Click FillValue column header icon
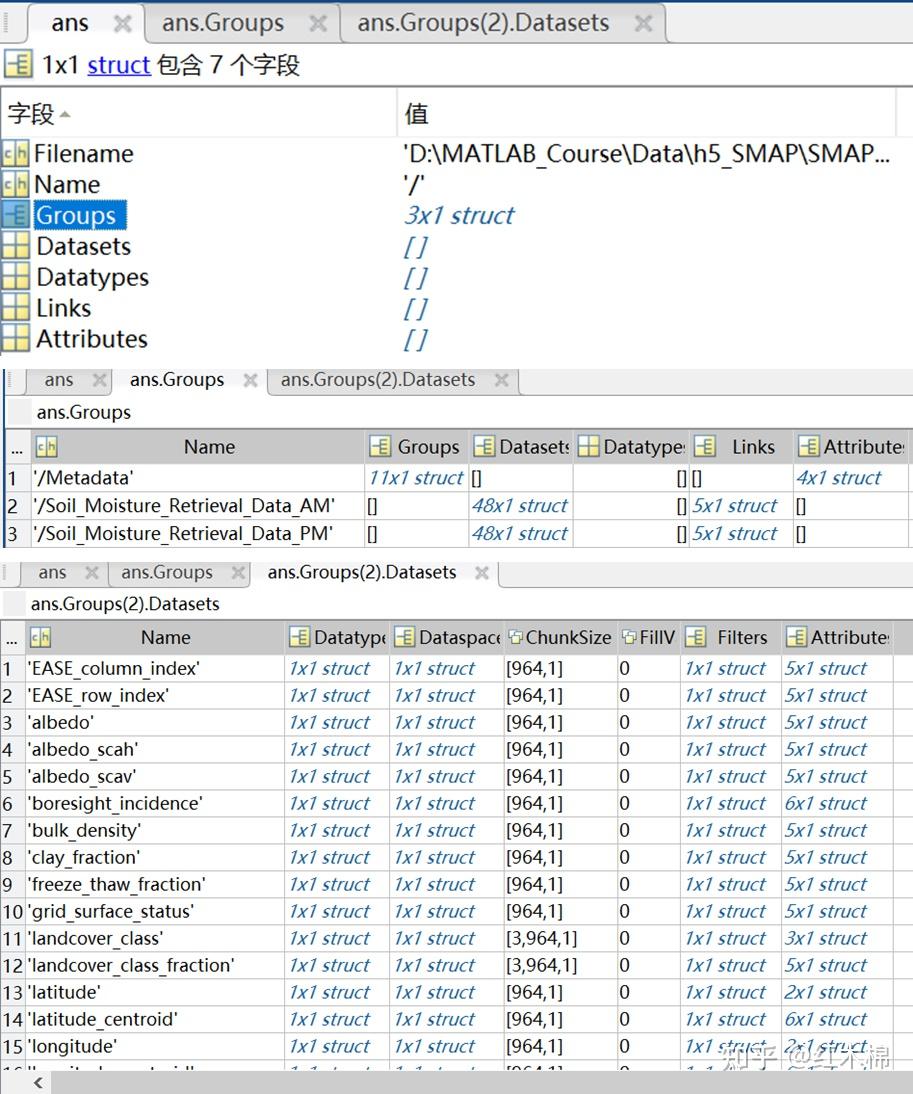 point(629,637)
